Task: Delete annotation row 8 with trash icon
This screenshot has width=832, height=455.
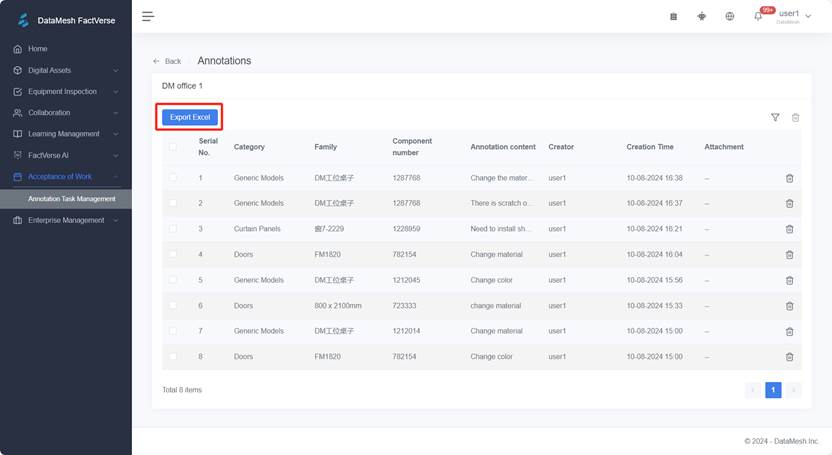Action: tap(789, 357)
